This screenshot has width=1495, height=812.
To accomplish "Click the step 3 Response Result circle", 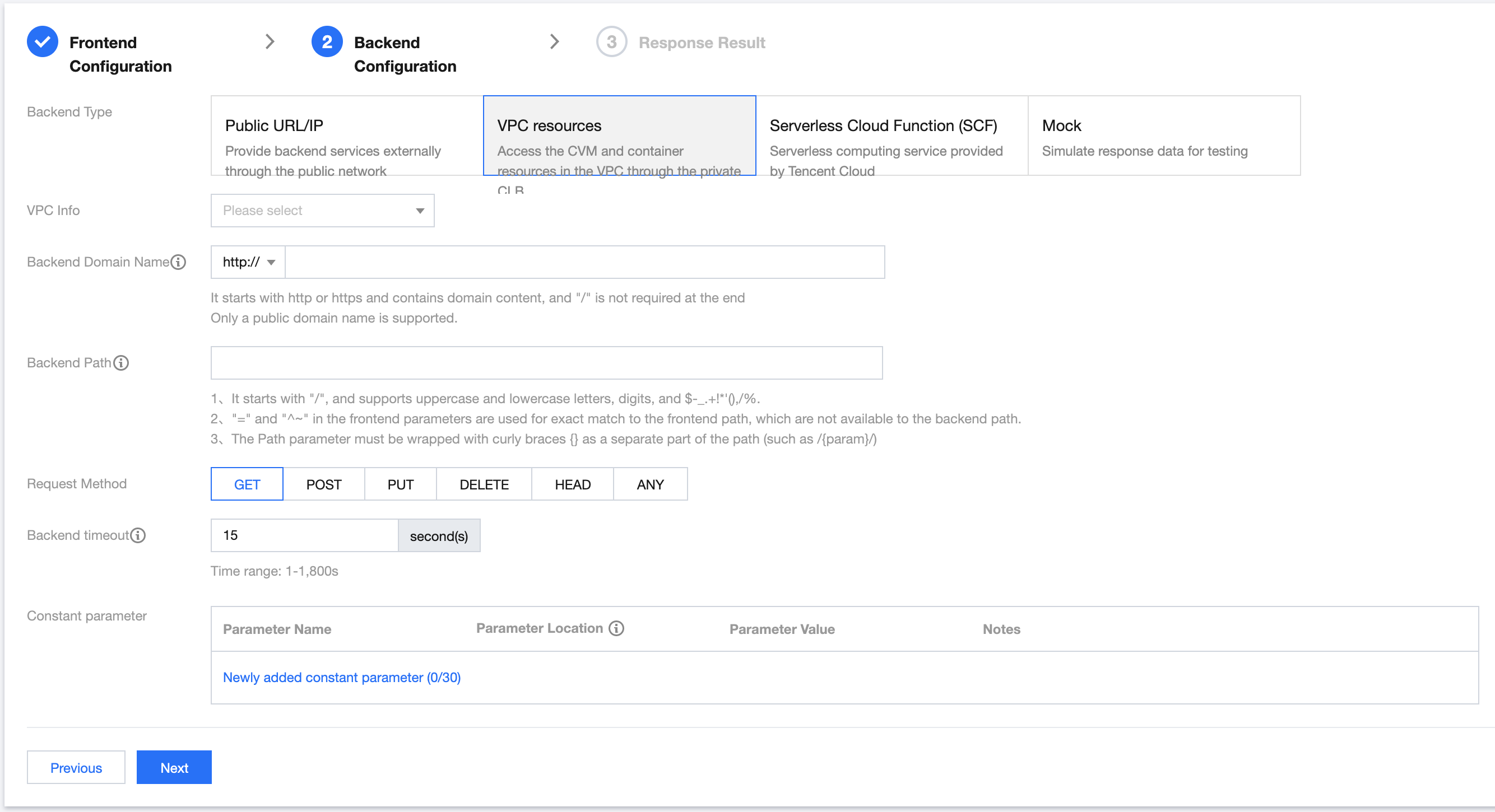I will 611,42.
